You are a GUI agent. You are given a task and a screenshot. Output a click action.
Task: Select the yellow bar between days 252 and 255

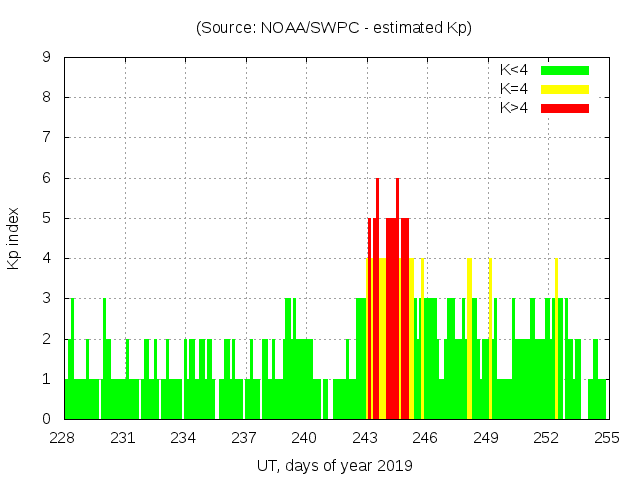point(556,340)
